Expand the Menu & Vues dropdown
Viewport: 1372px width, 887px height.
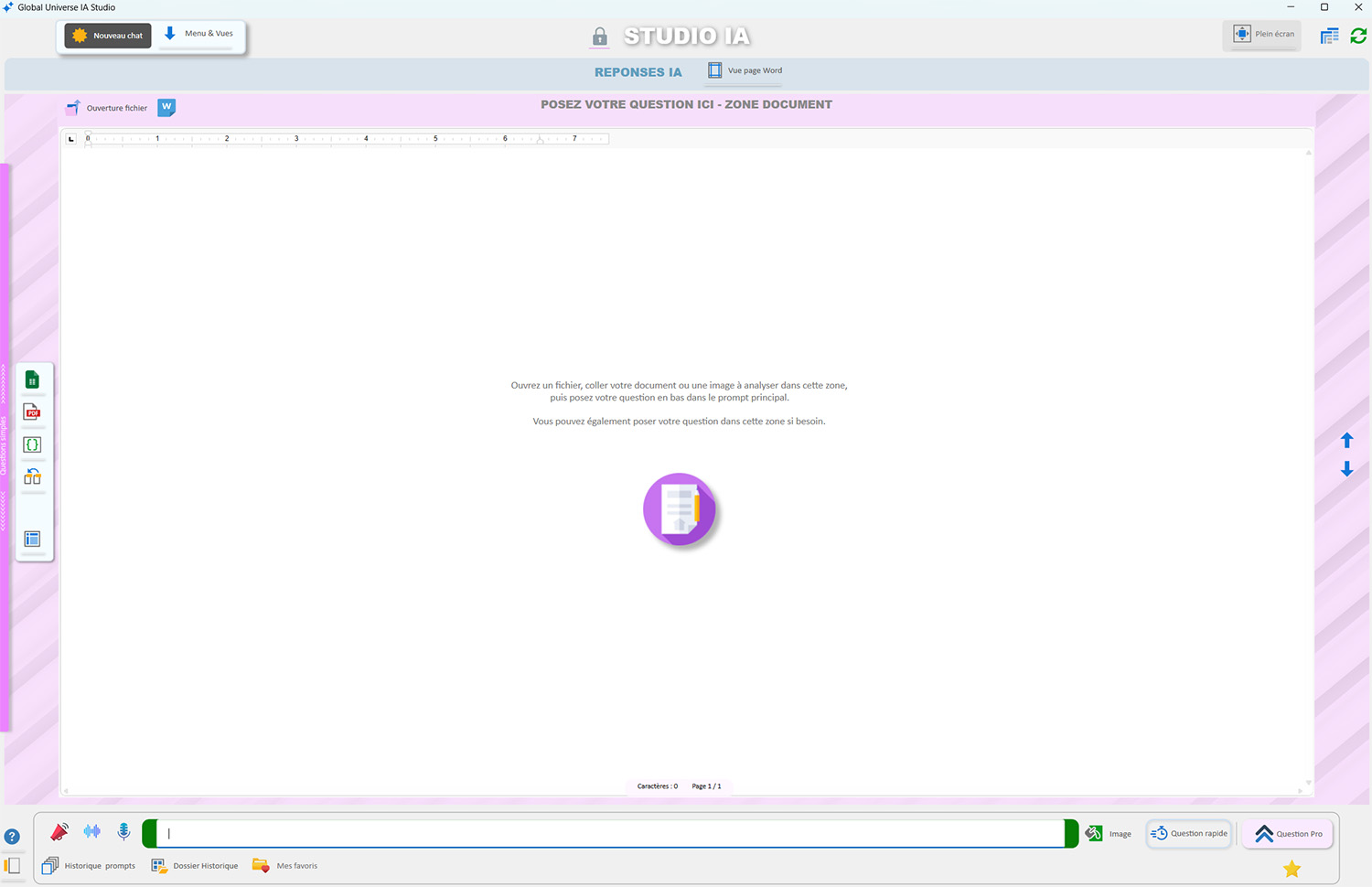(x=198, y=35)
